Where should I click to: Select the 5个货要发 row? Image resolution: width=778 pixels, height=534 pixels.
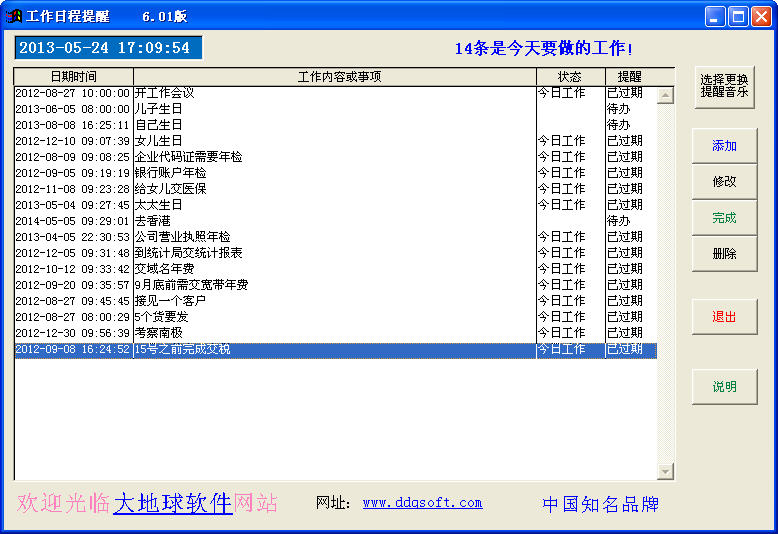(335, 317)
